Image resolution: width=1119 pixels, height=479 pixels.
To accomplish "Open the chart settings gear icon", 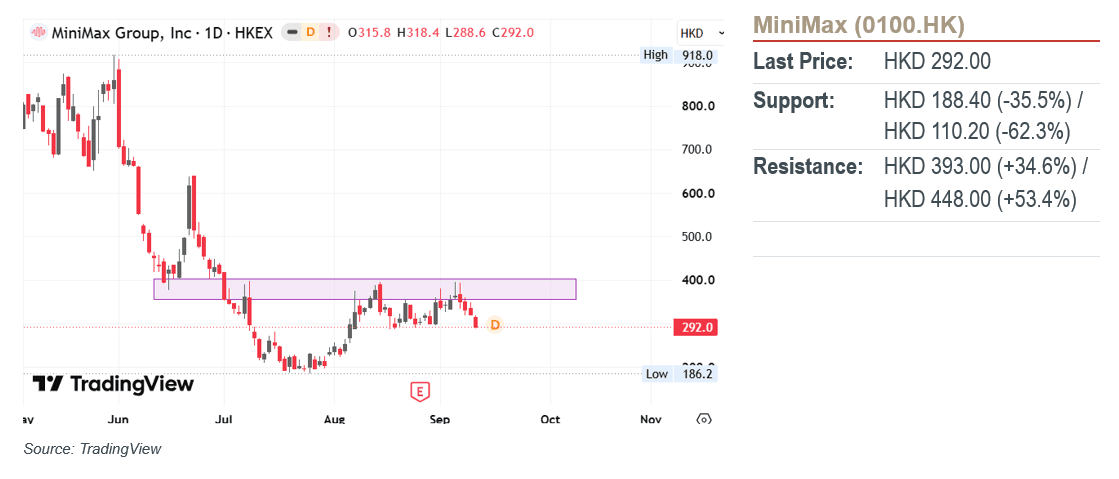I will point(704,420).
